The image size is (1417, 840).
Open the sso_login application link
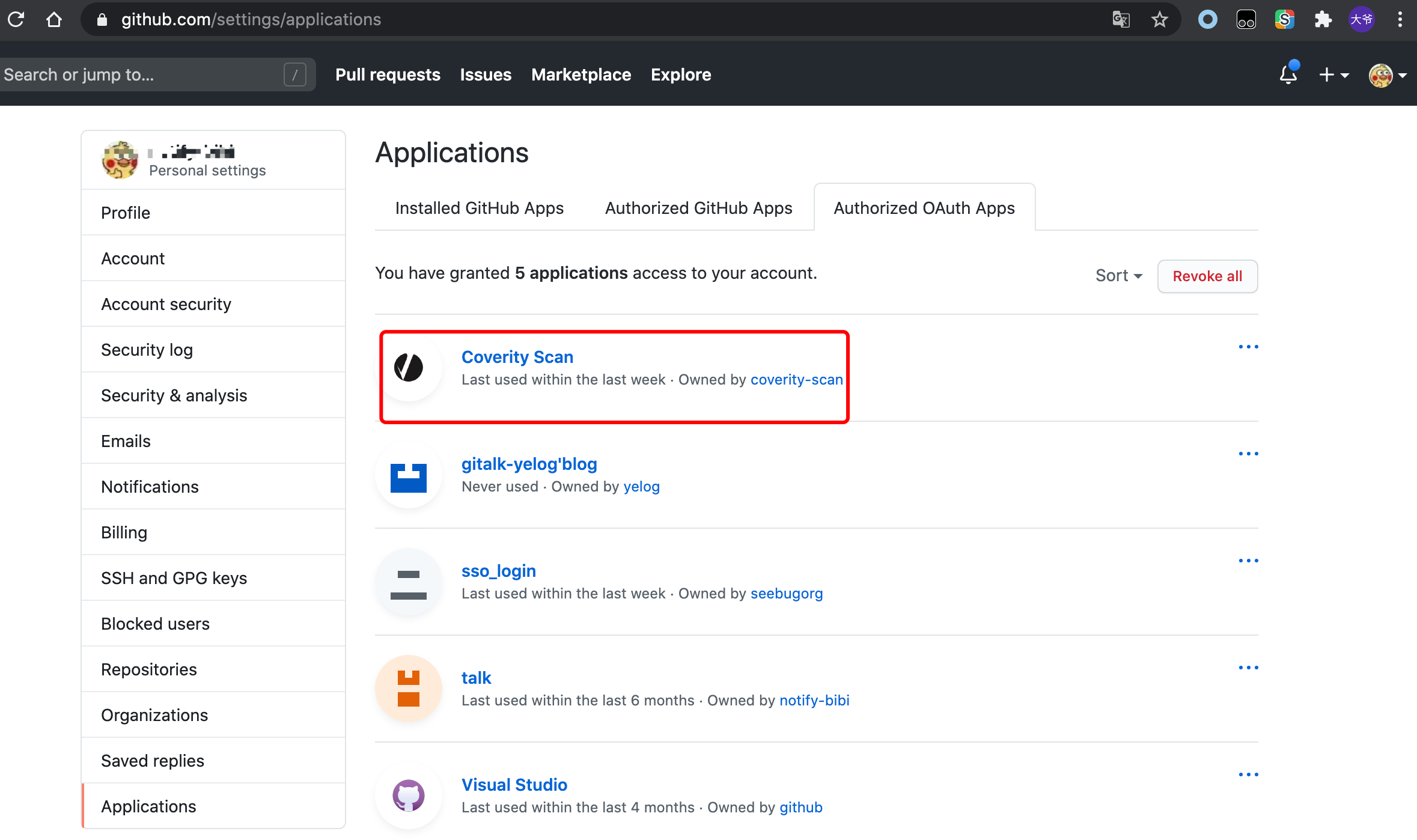[499, 571]
